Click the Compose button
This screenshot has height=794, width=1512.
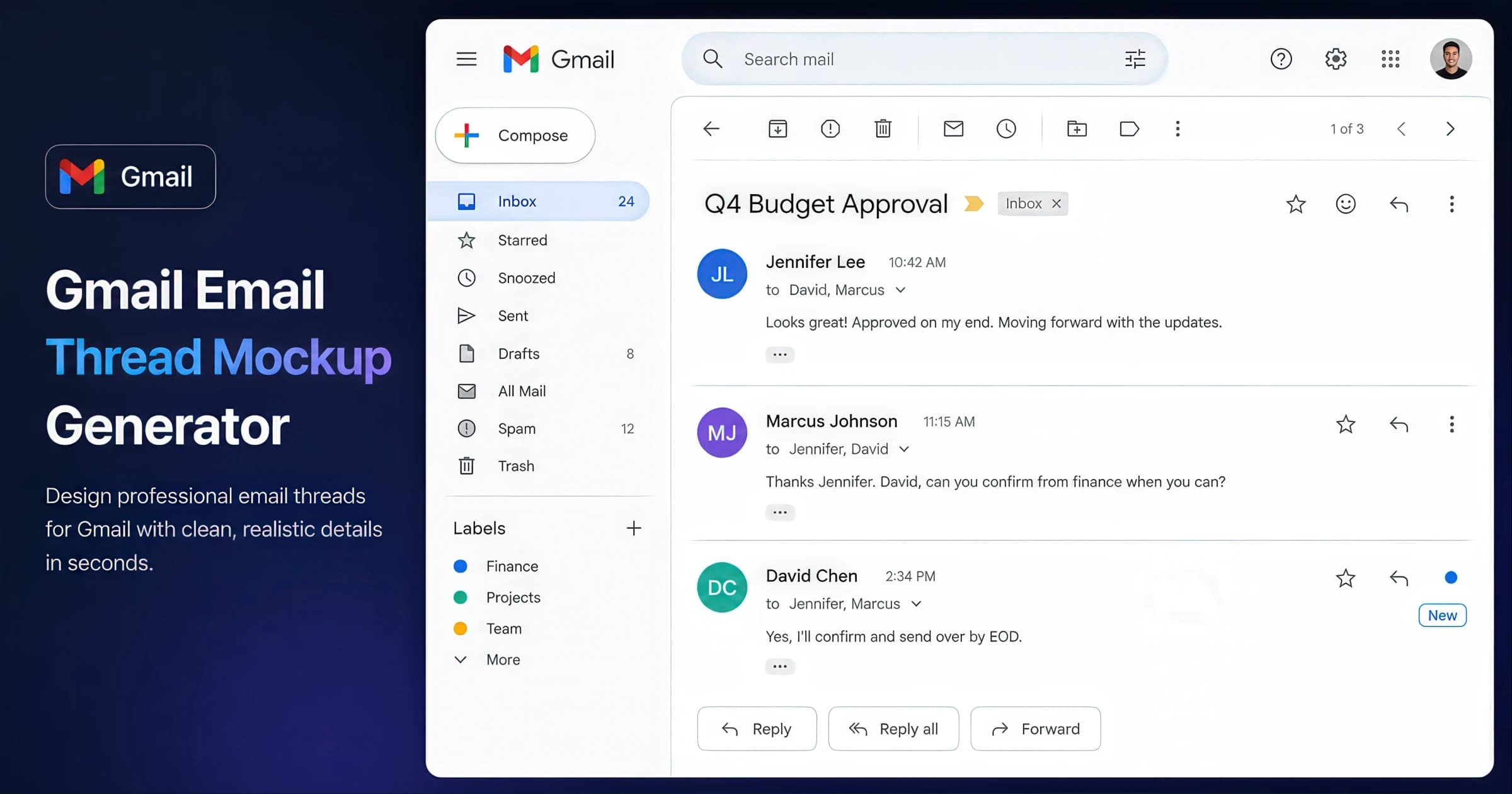point(515,135)
